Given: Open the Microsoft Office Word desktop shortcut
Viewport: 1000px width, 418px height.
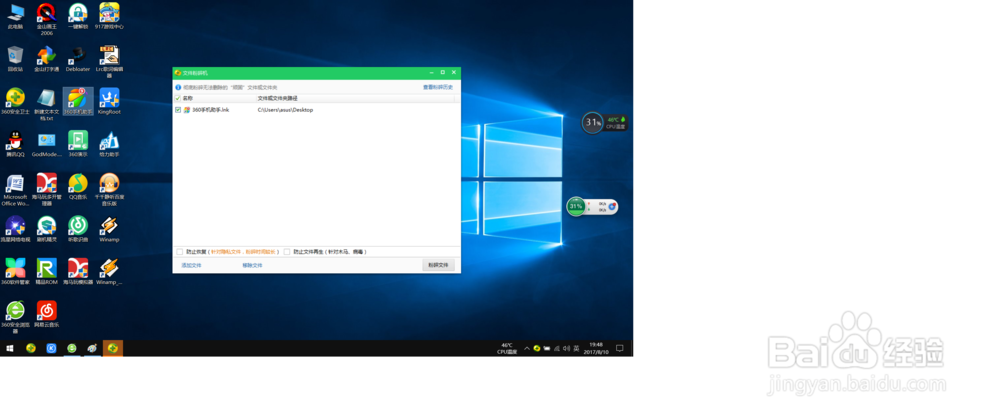Looking at the screenshot, I should [x=15, y=190].
